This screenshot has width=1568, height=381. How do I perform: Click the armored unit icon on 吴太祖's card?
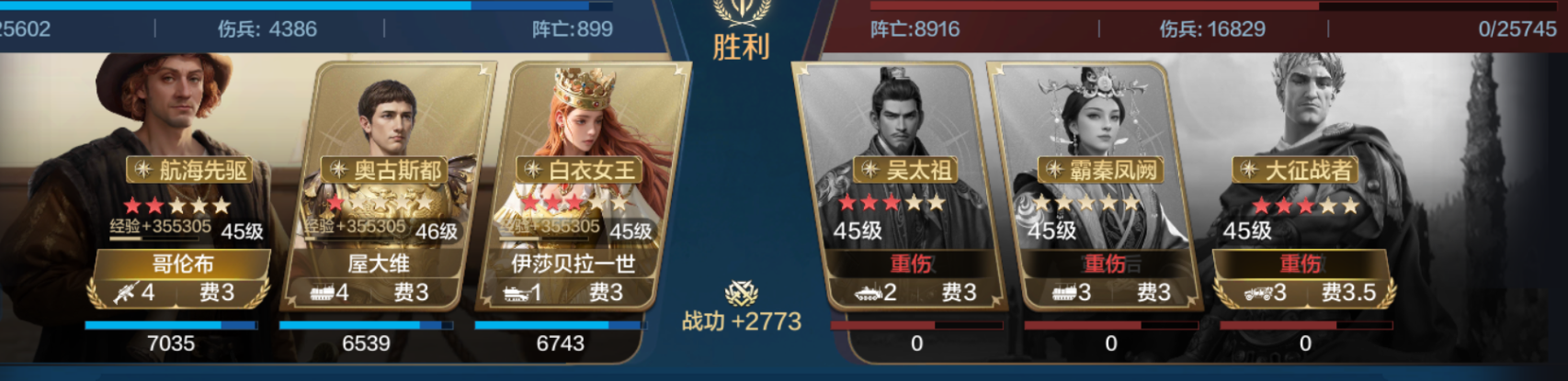868,293
